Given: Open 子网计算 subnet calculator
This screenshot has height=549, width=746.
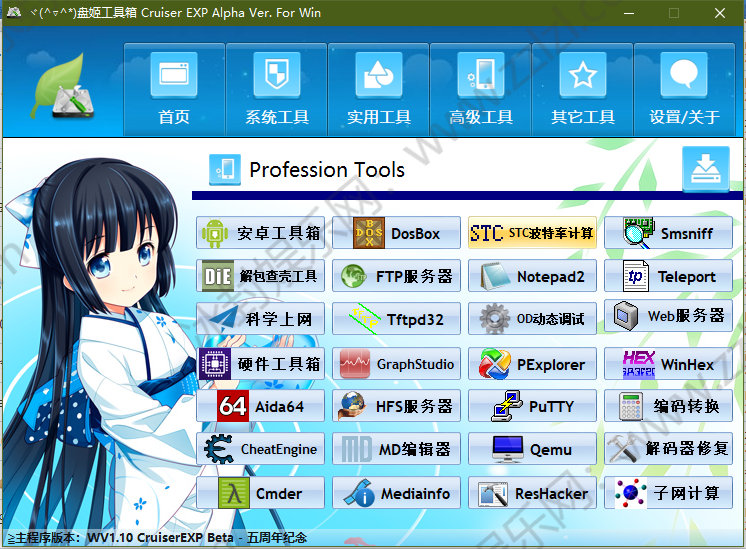Looking at the screenshot, I should tap(668, 493).
